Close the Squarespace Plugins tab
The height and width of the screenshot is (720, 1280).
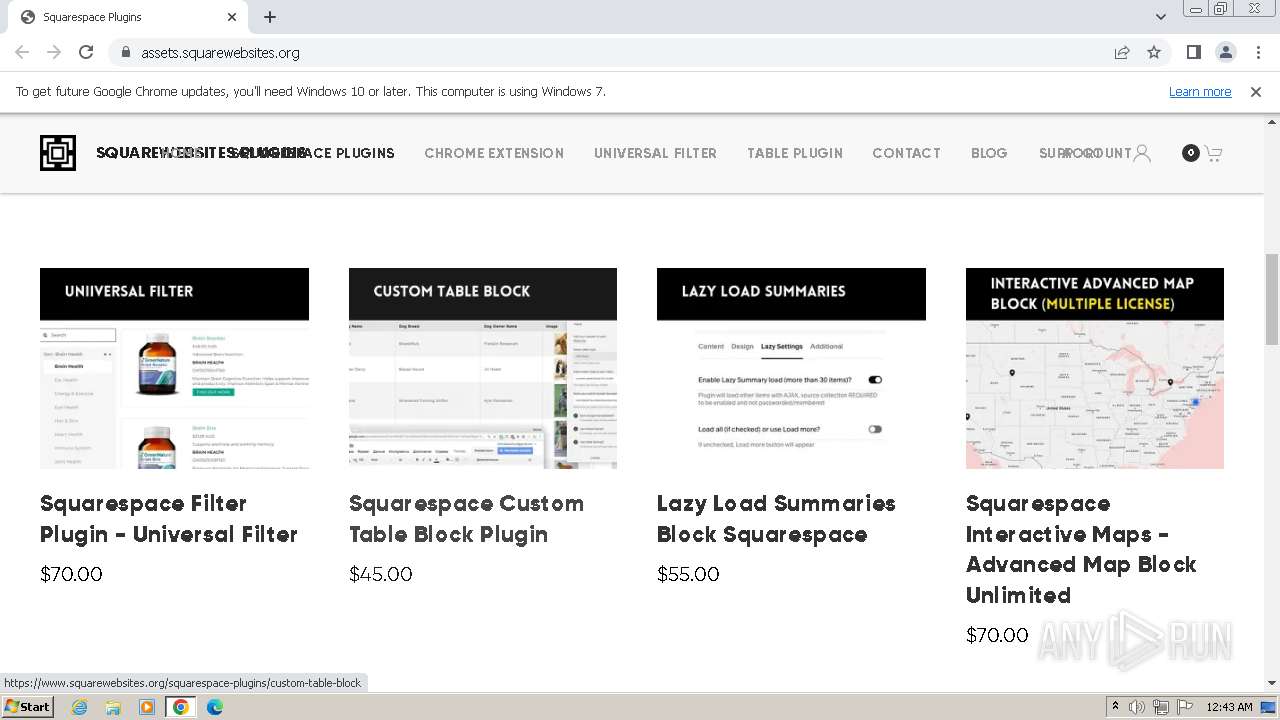(232, 17)
